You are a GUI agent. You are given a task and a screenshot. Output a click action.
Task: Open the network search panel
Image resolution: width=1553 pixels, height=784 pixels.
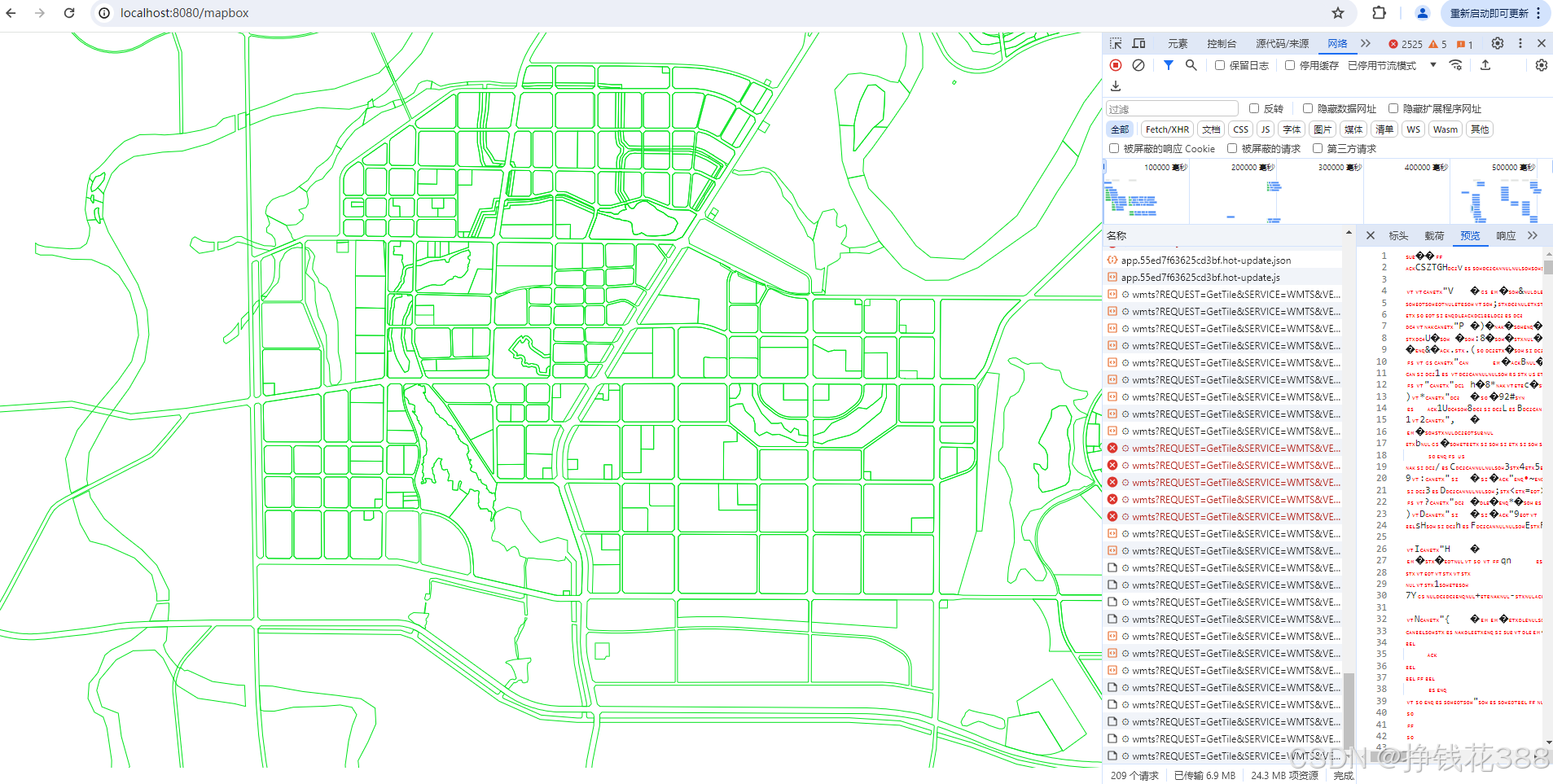(1191, 65)
